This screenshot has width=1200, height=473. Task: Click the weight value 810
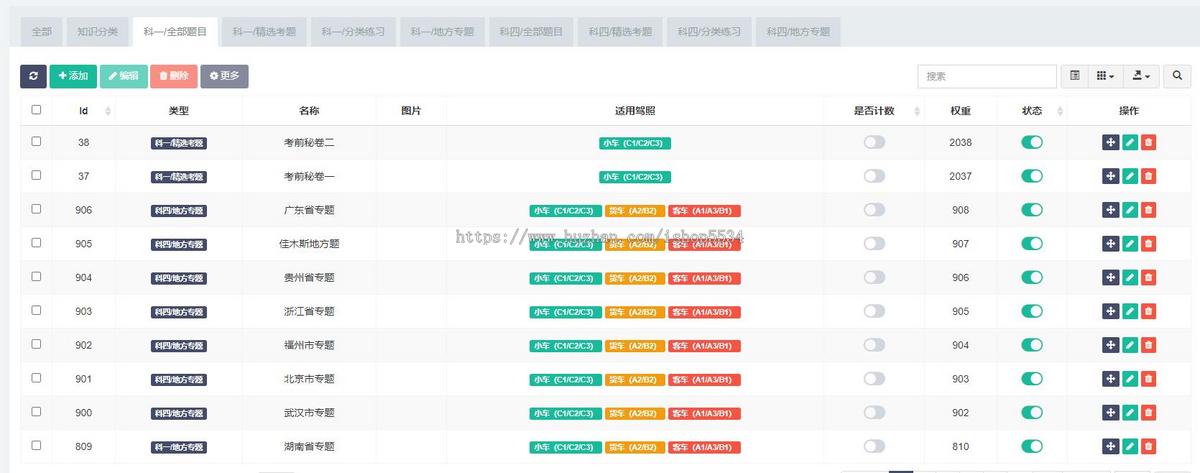tap(960, 447)
